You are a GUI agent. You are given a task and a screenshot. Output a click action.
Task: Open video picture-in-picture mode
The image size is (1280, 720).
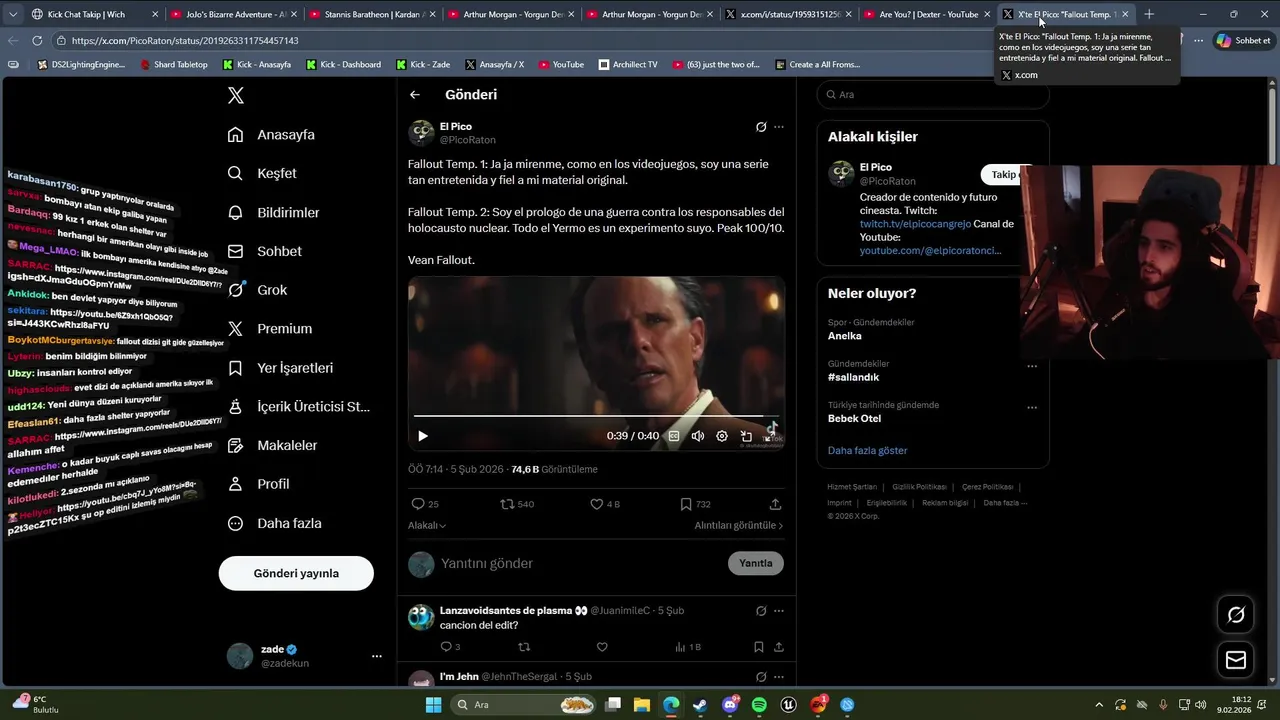click(x=746, y=436)
